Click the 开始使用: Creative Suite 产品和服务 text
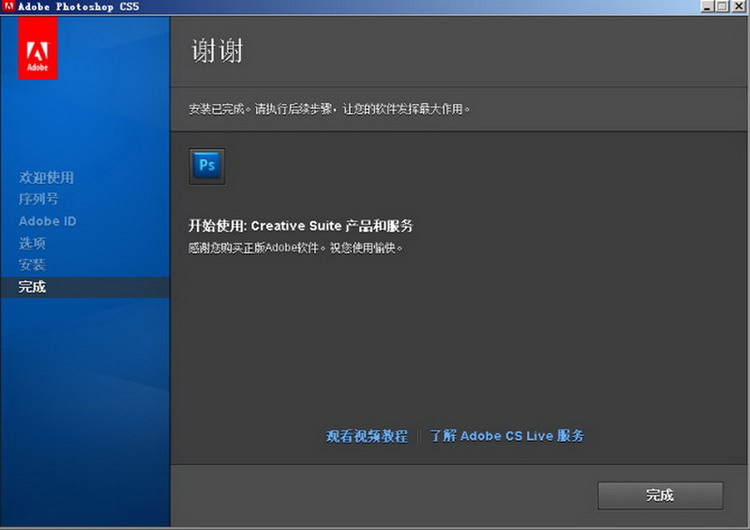The image size is (750, 530). point(300,226)
